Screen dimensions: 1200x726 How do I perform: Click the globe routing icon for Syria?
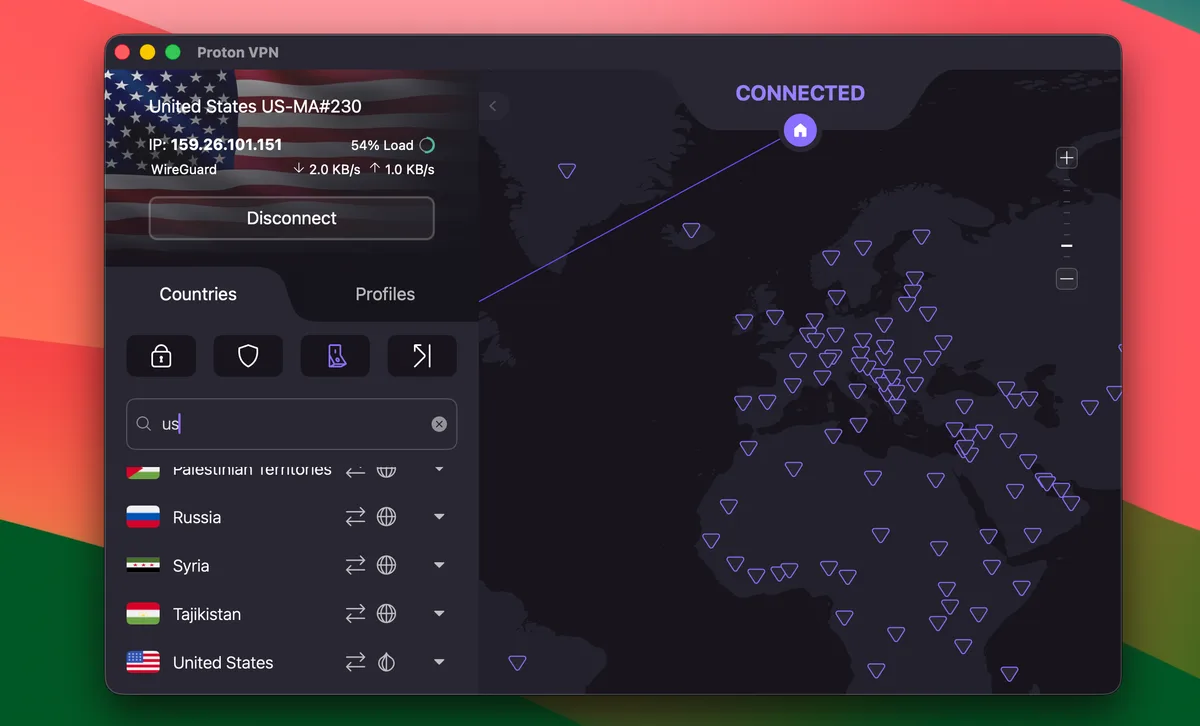pyautogui.click(x=386, y=565)
